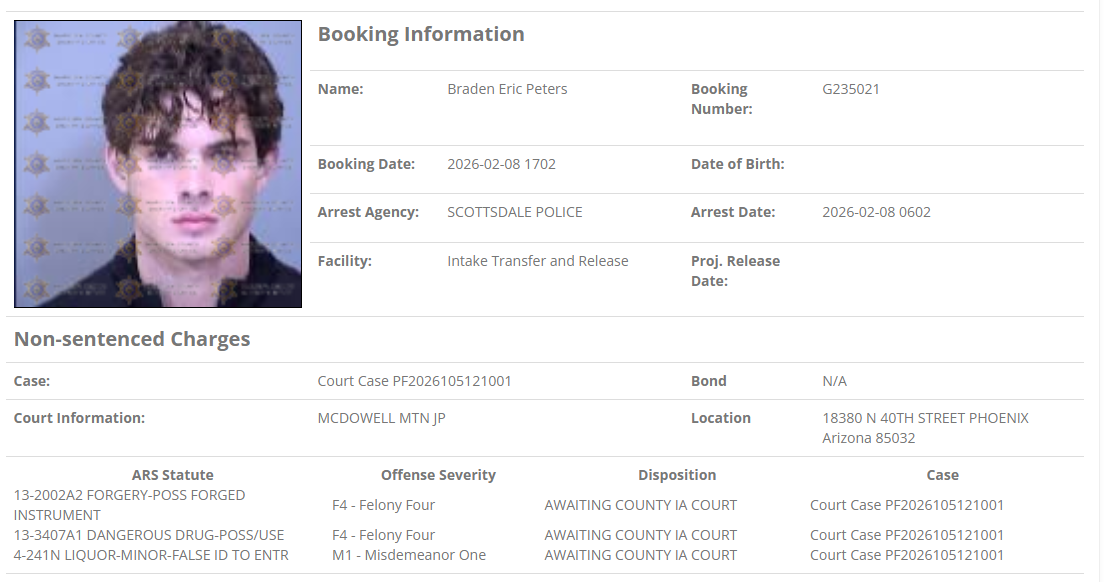Click arrest date value 2026-02-08 0602
The image size is (1106, 582).
[876, 212]
